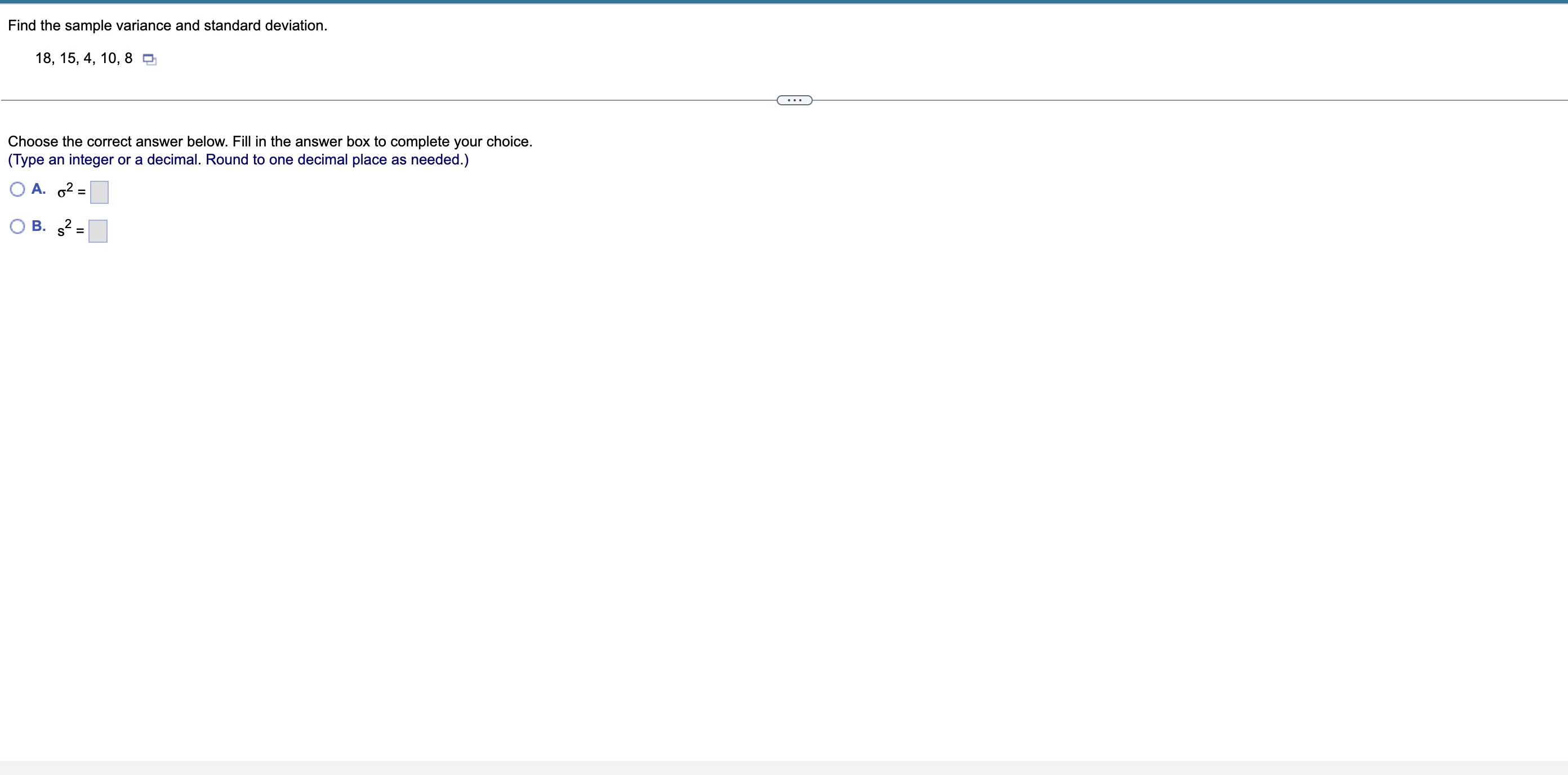
Task: Click the equals sign in choice B
Action: click(80, 231)
